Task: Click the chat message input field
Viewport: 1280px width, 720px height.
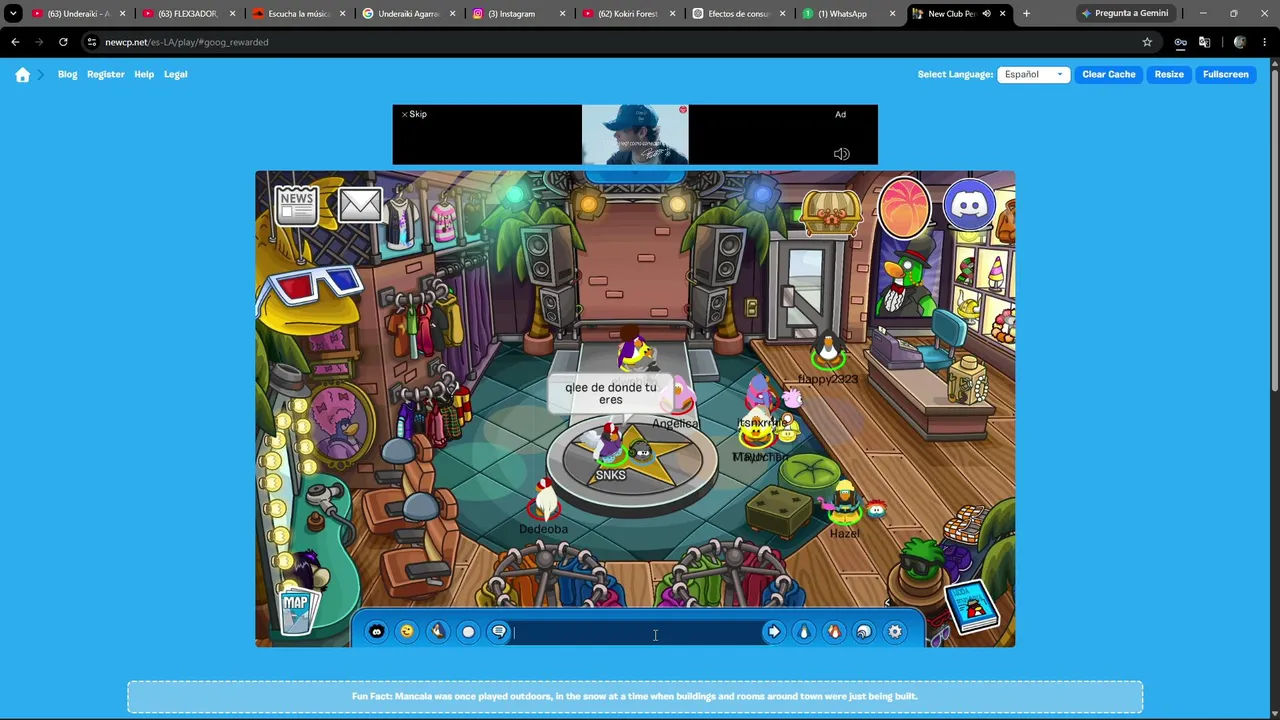Action: (x=637, y=632)
